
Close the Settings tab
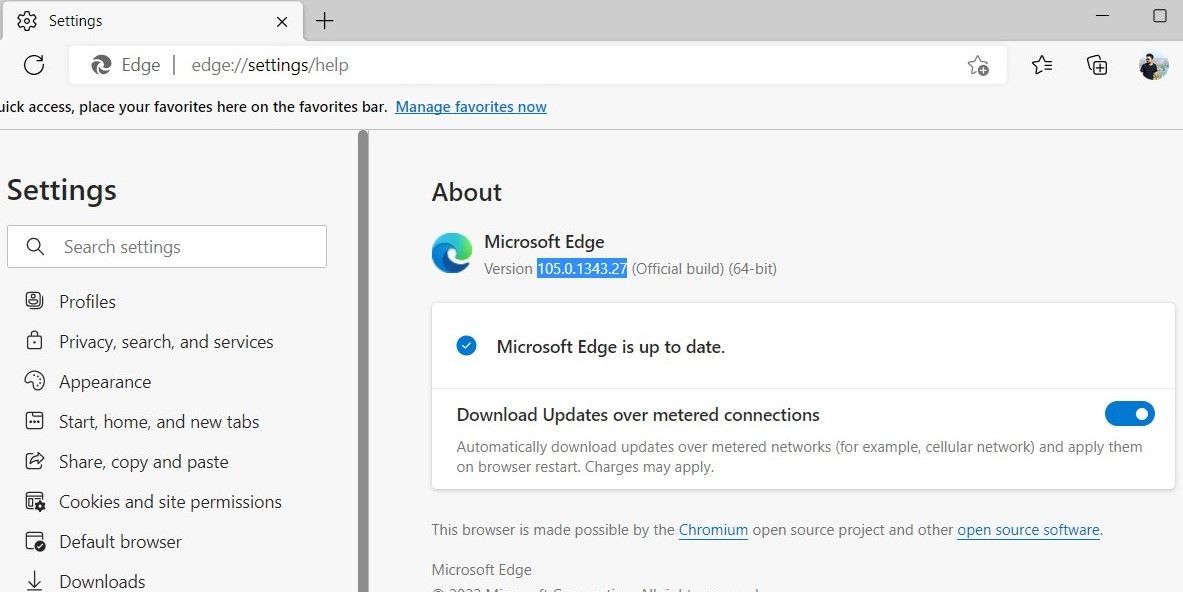click(281, 22)
